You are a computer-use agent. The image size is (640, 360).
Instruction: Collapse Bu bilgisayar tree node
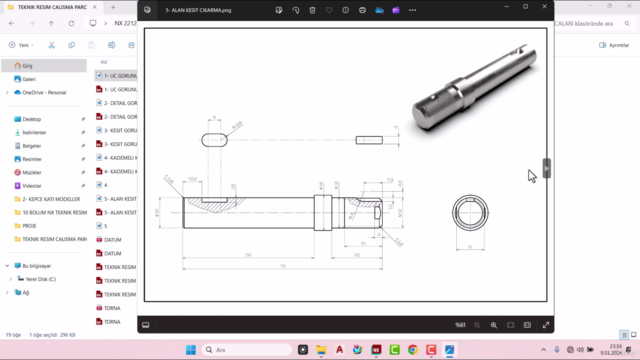(x=7, y=266)
